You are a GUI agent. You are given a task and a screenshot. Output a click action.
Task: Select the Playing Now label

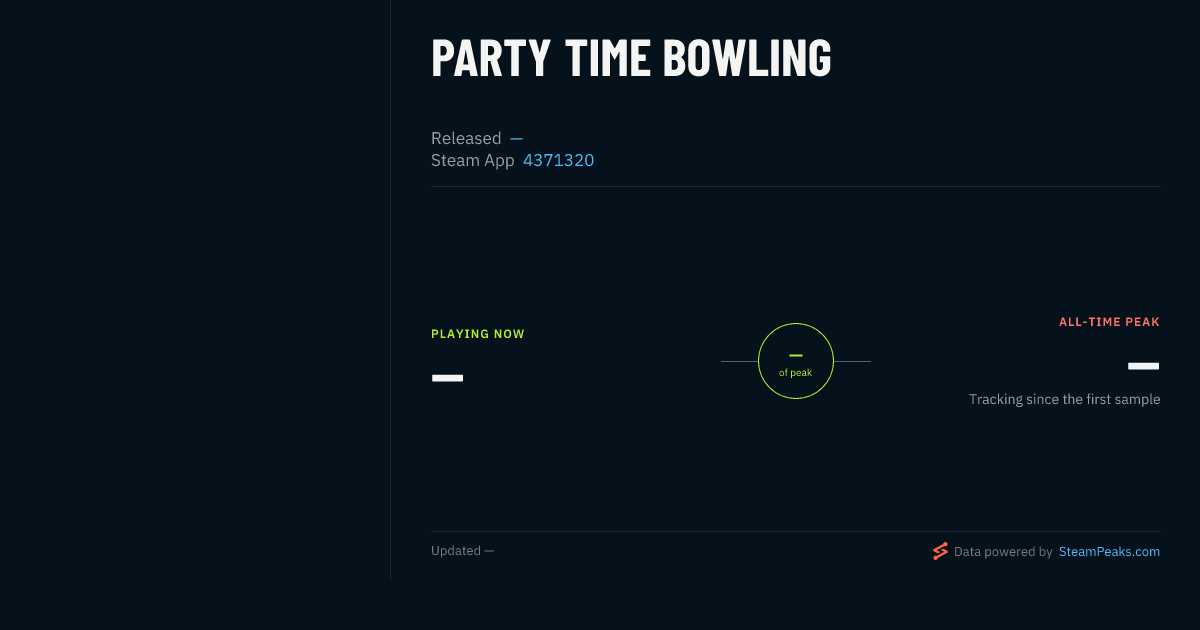coord(478,334)
